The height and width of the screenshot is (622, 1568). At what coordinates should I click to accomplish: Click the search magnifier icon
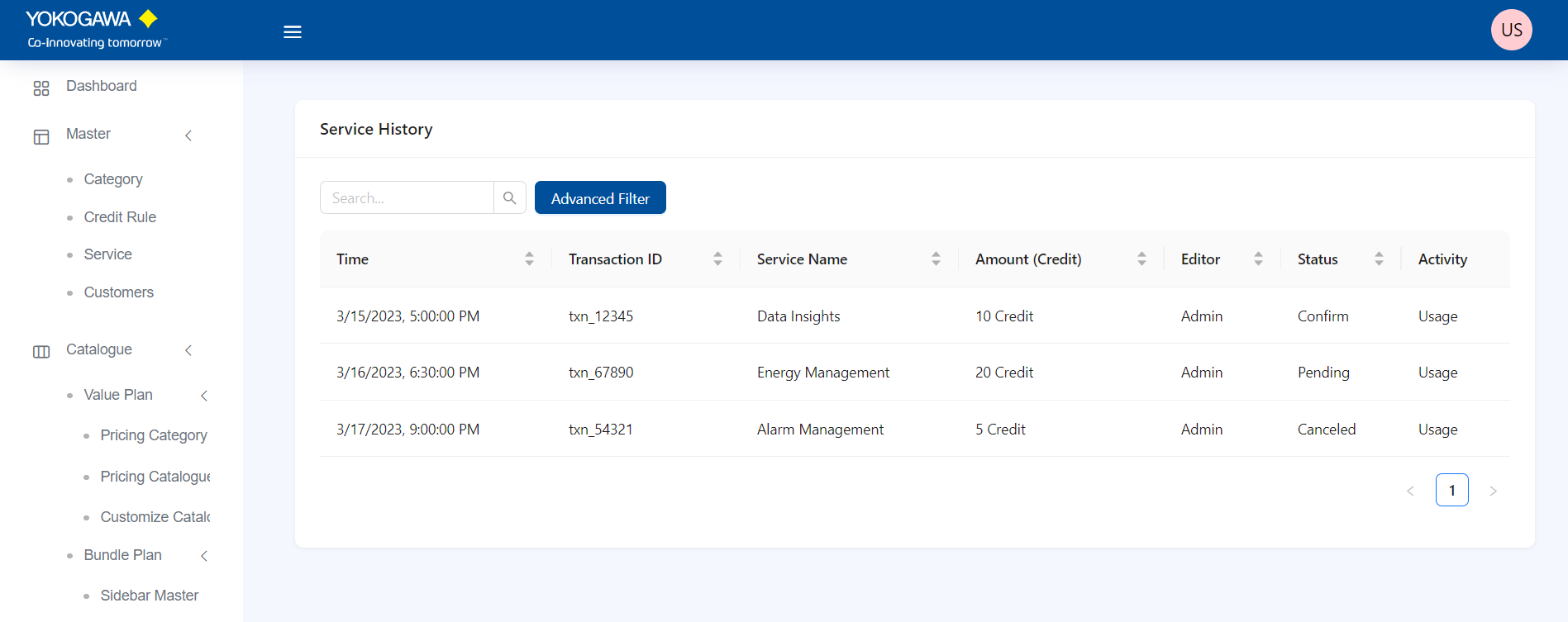tap(510, 198)
